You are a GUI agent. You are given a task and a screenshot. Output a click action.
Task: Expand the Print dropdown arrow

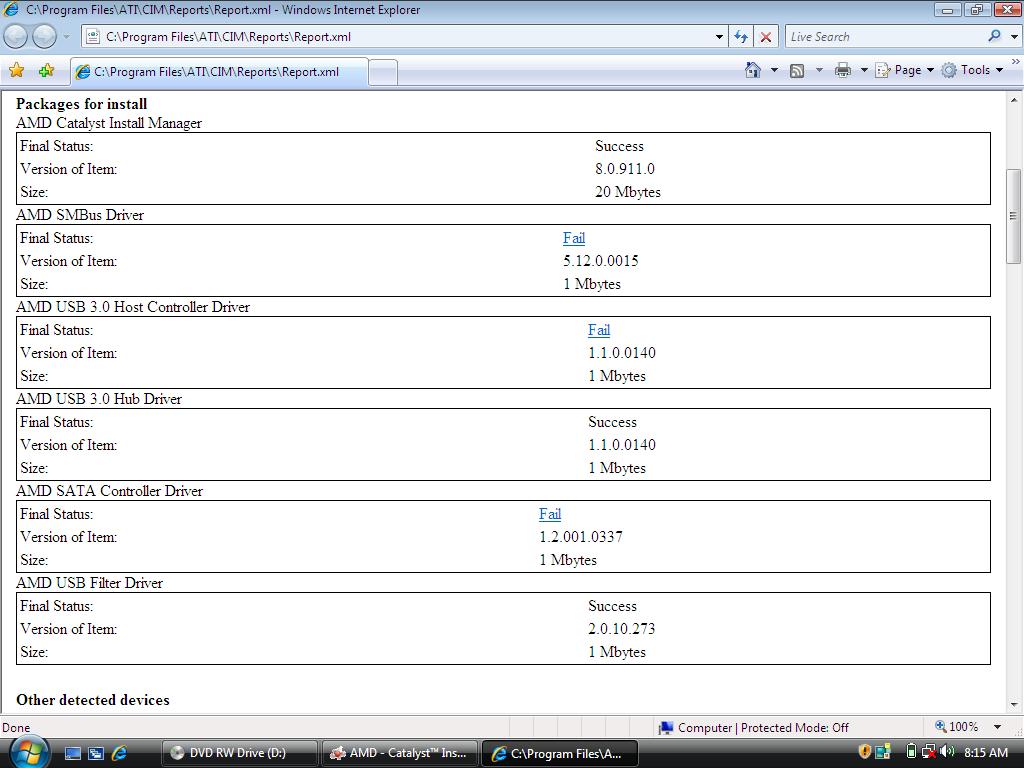863,70
